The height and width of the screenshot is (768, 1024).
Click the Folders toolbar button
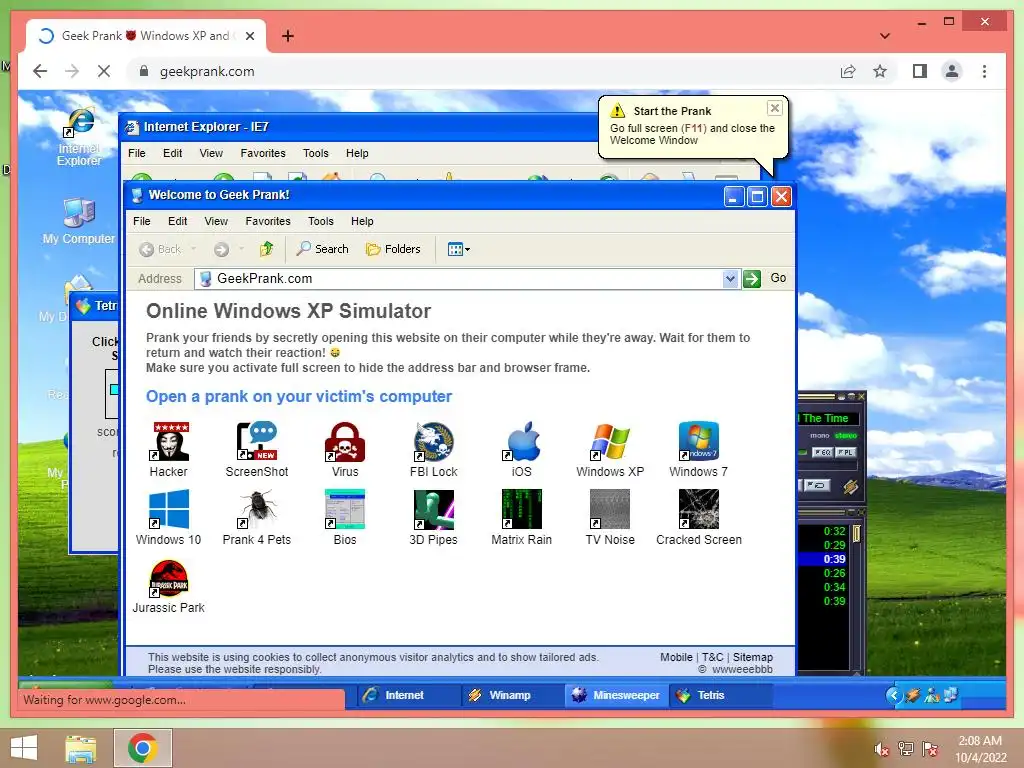pyautogui.click(x=393, y=249)
